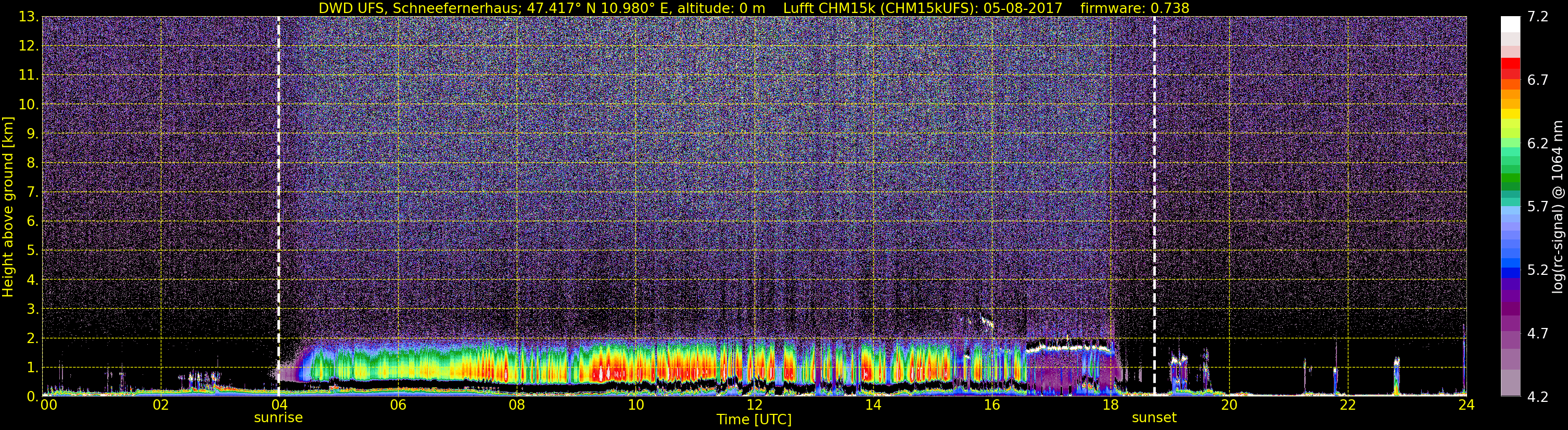This screenshot has width=1568, height=430.
Task: Click the height tick label '3.'
Action: tap(32, 309)
